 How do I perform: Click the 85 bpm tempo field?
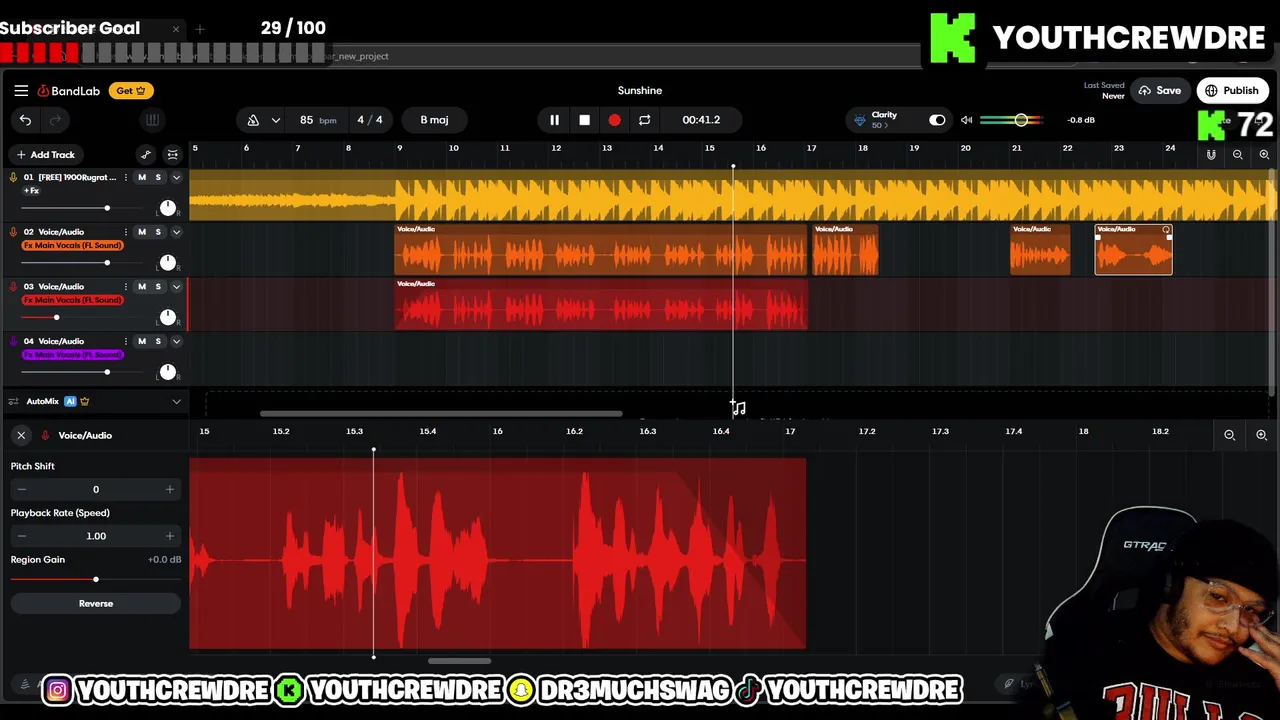click(317, 120)
